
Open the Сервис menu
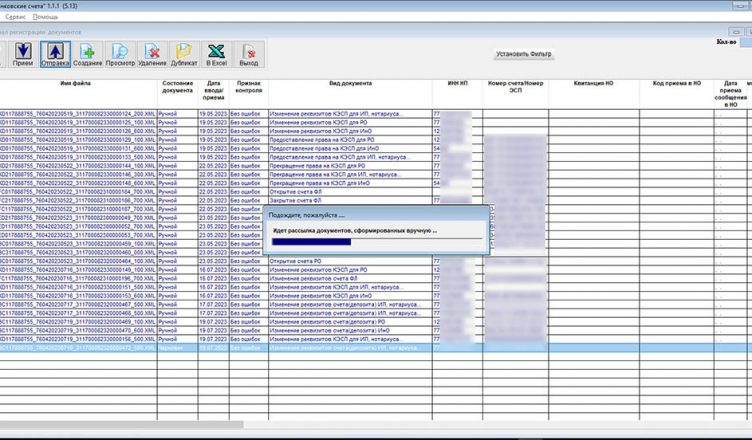15,17
